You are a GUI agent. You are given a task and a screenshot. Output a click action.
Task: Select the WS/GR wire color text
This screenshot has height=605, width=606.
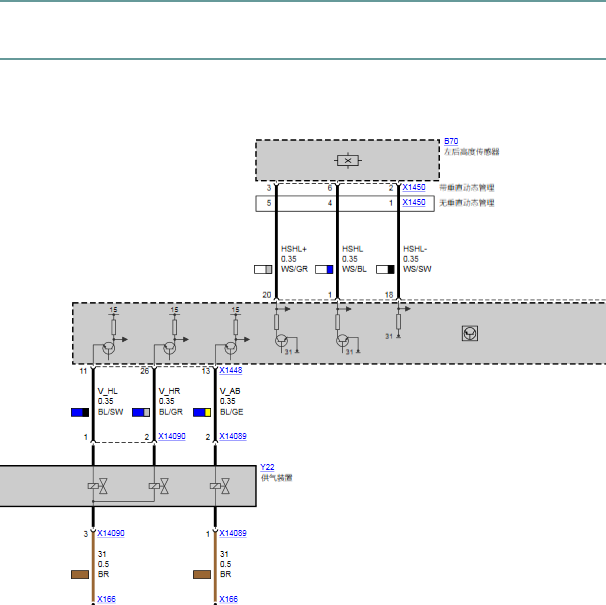click(294, 269)
